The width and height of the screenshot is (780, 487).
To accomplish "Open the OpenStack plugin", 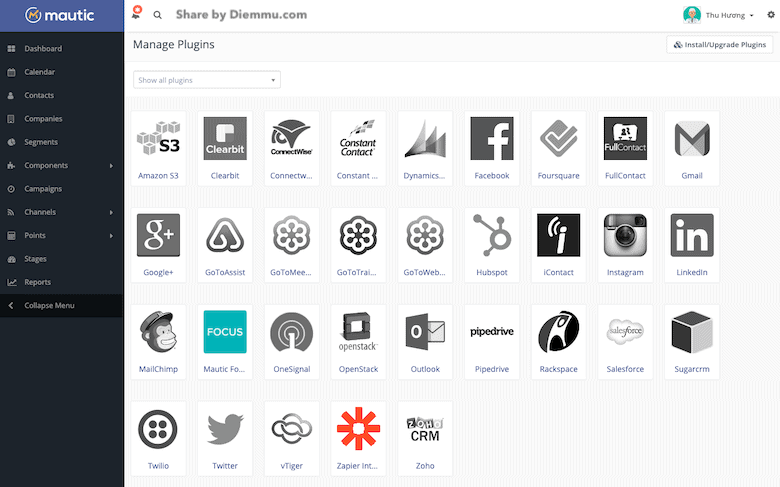I will click(358, 342).
